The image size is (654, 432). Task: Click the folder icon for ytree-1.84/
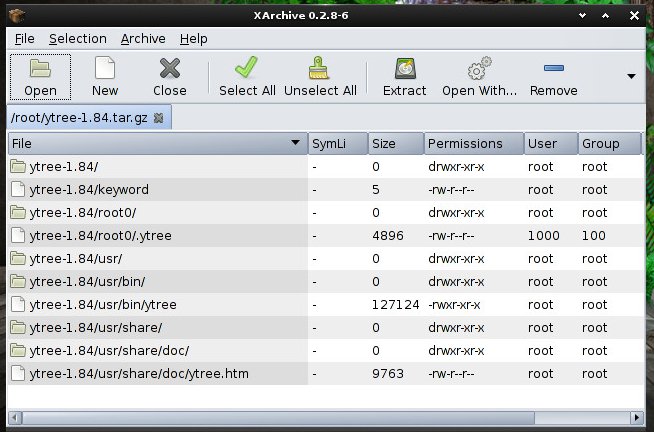point(18,166)
